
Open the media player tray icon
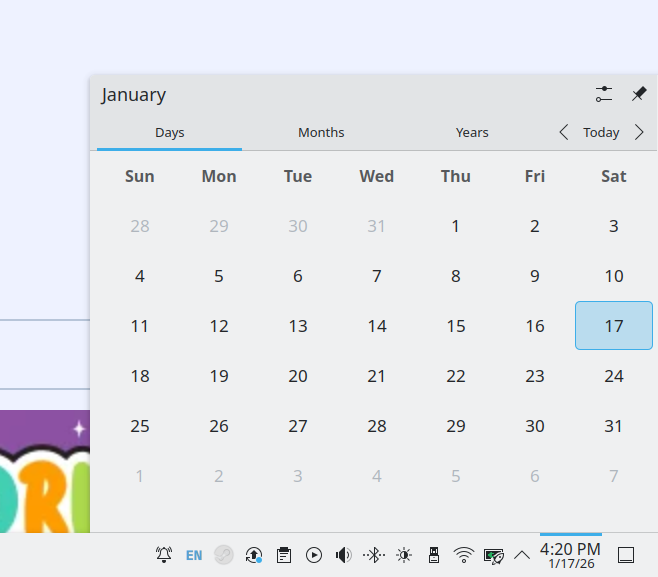(x=314, y=555)
